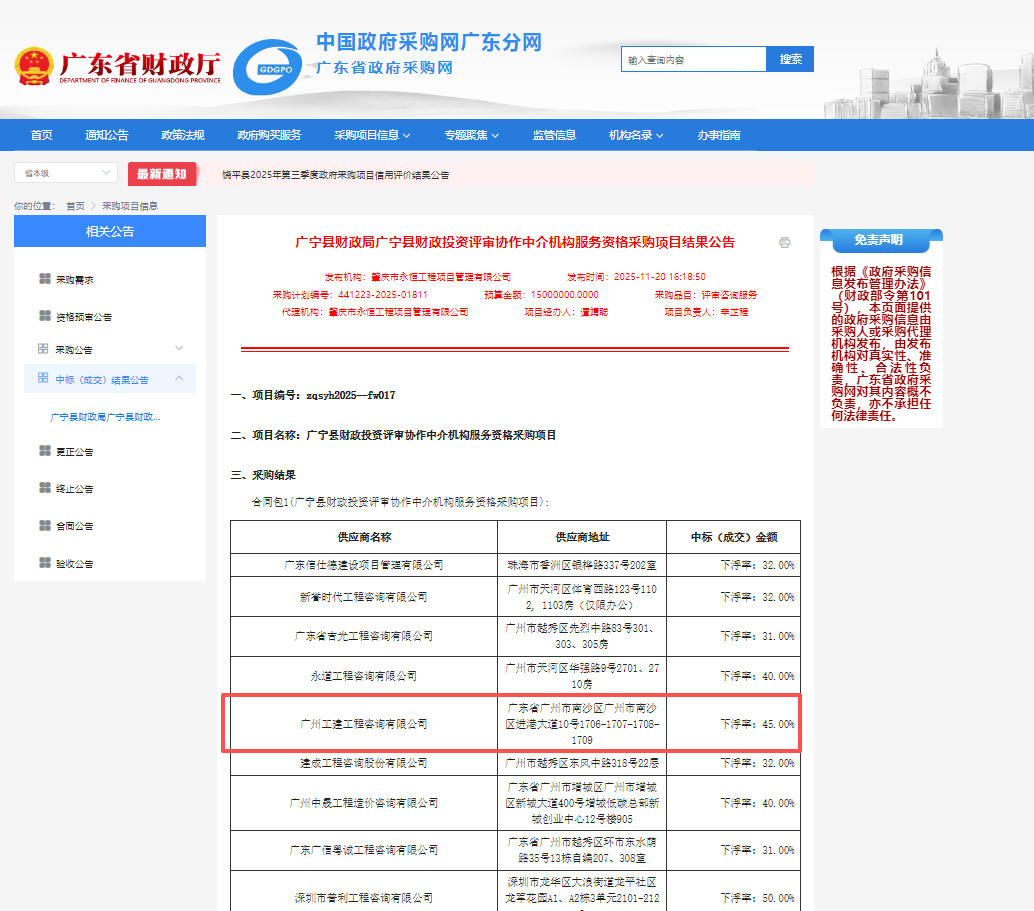This screenshot has width=1034, height=911.
Task: Click the GDGPO circular logo
Action: [x=267, y=68]
